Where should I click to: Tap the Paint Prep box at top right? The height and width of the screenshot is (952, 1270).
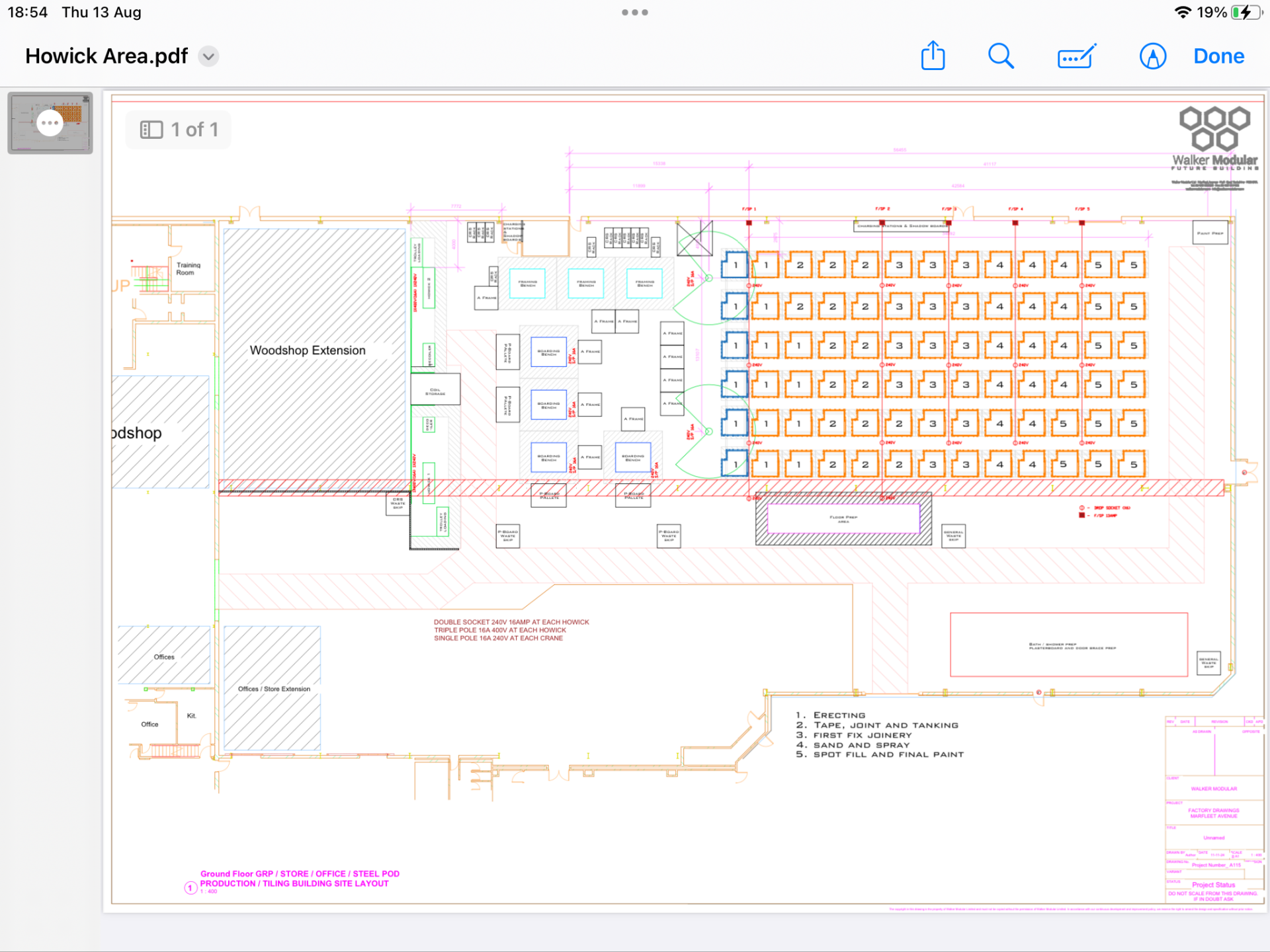tap(1210, 233)
